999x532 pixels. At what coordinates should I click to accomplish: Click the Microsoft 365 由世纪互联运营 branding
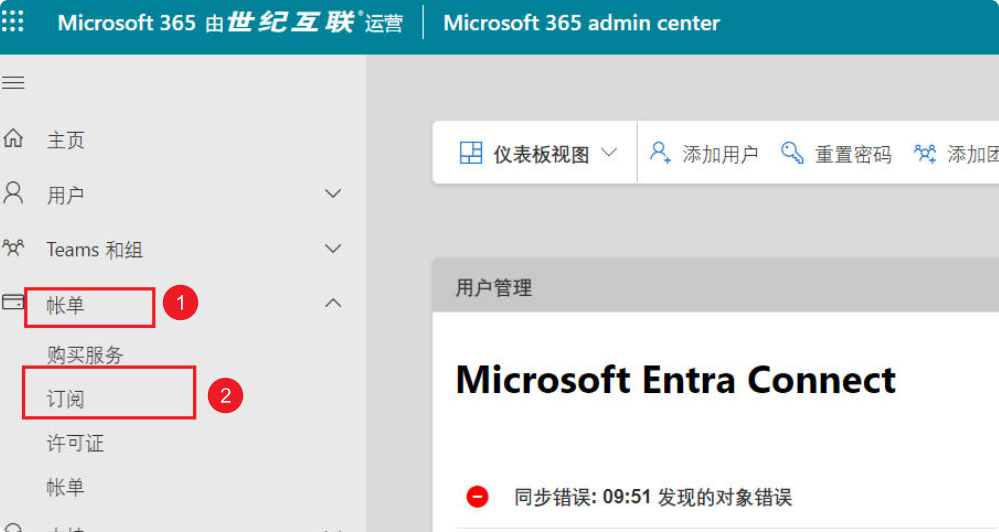coord(230,22)
